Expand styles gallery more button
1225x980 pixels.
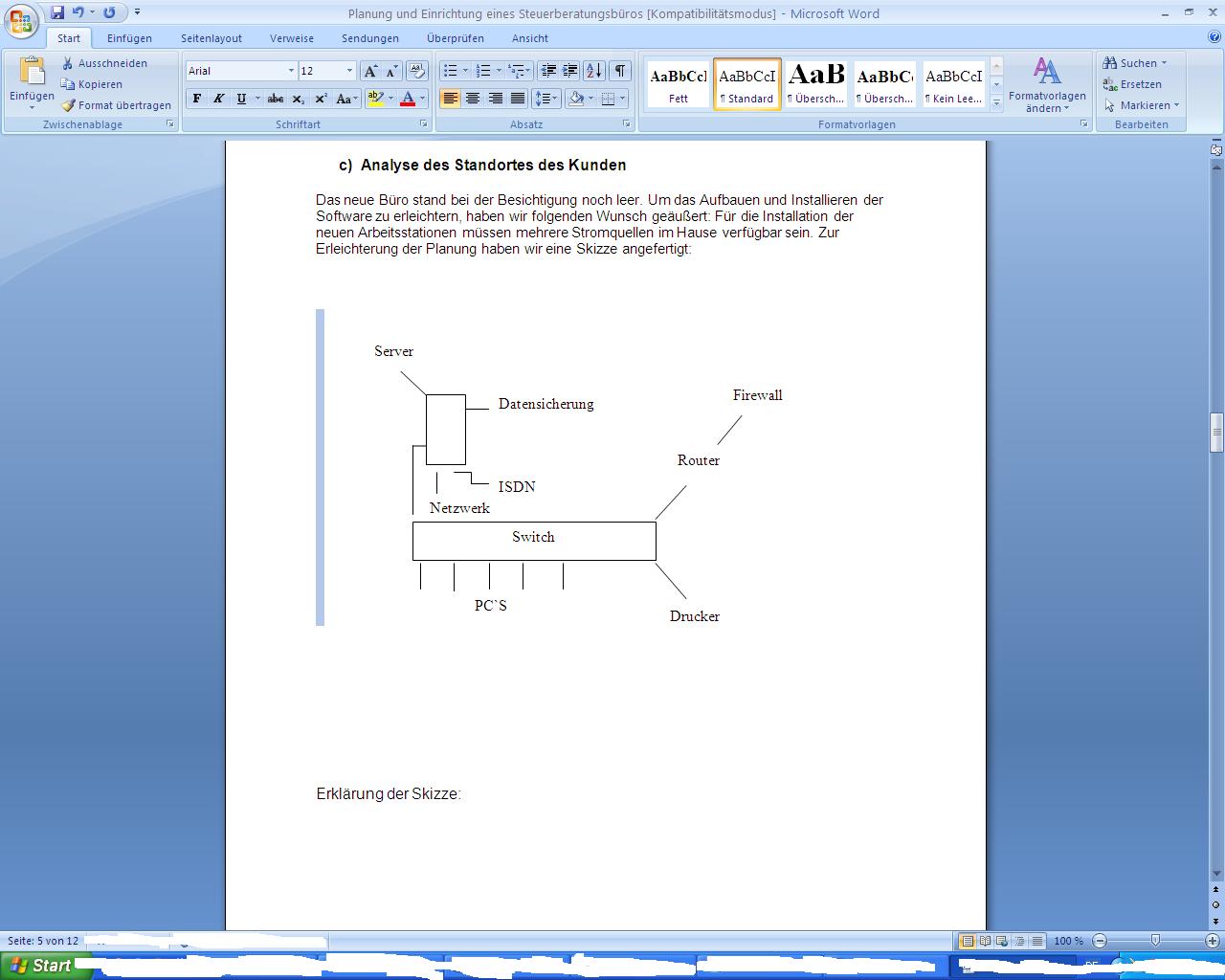996,101
